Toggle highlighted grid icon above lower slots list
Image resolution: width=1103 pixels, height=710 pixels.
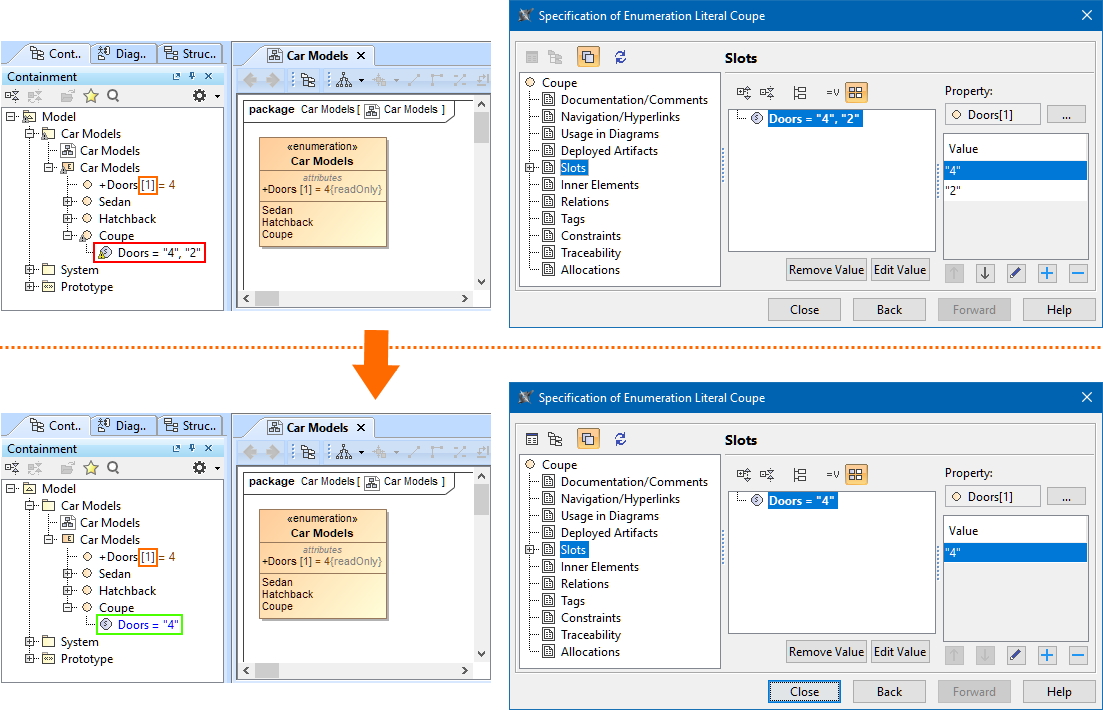coord(856,474)
